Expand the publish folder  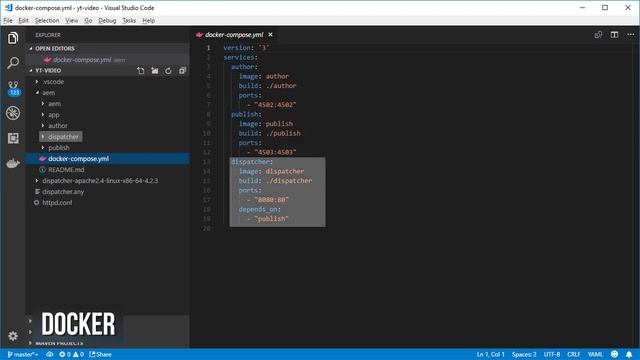coord(59,148)
